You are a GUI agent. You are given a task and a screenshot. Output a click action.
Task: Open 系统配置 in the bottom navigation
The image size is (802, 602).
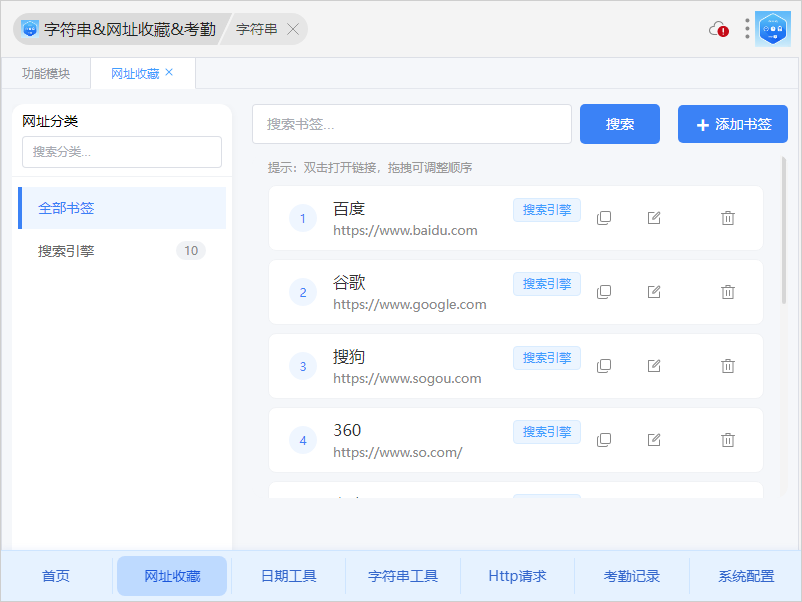pos(746,576)
